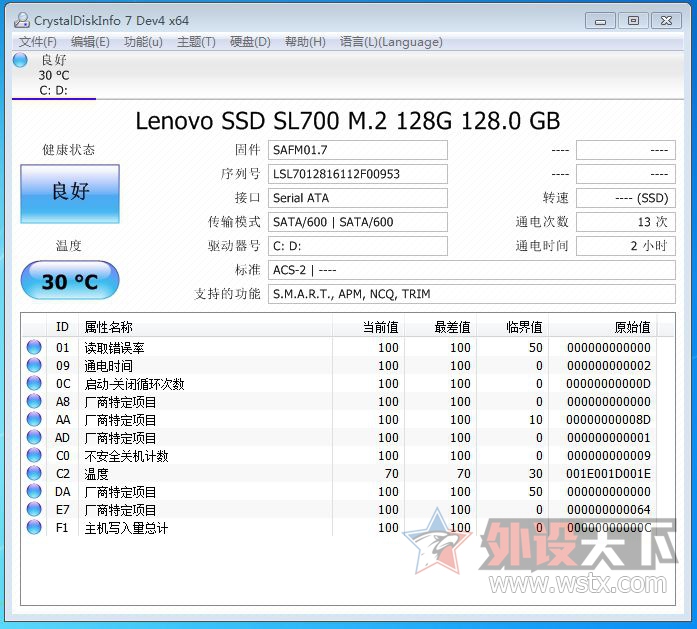Click the features field S.M.A.R.T., APM, NCQ, TRIM
This screenshot has height=629, width=697.
coord(472,294)
